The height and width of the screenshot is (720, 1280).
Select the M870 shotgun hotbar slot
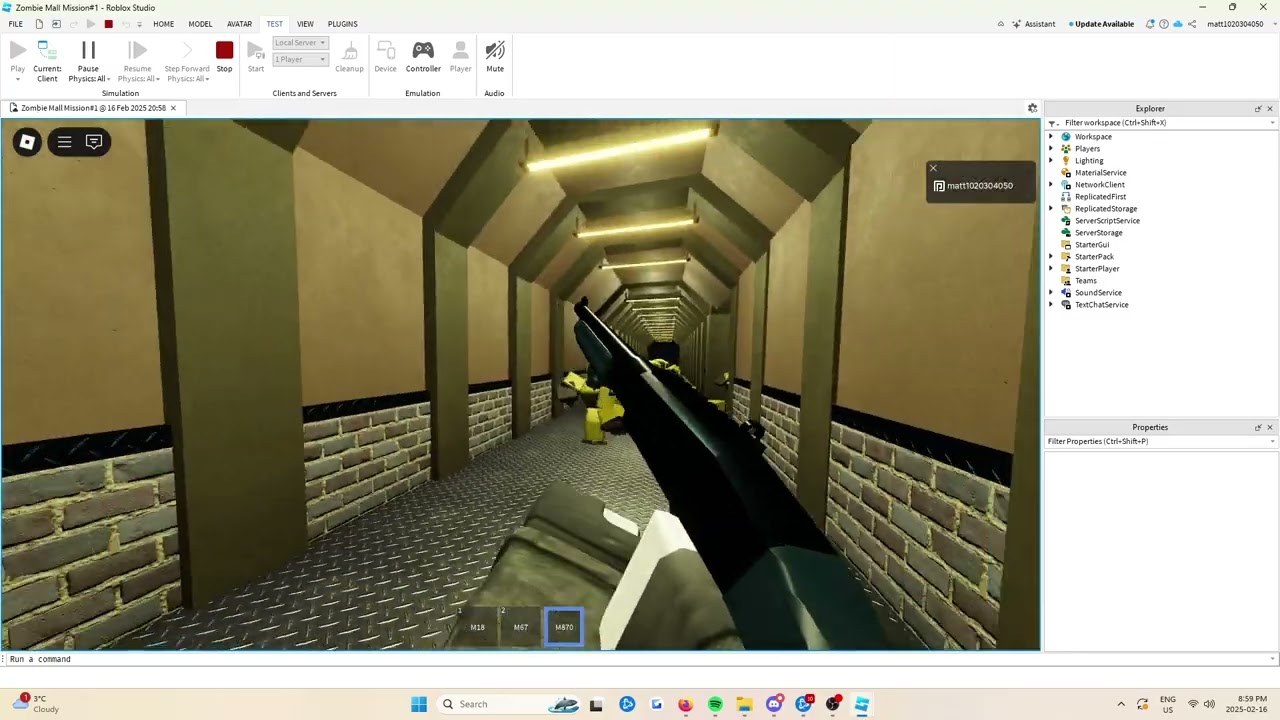(564, 627)
